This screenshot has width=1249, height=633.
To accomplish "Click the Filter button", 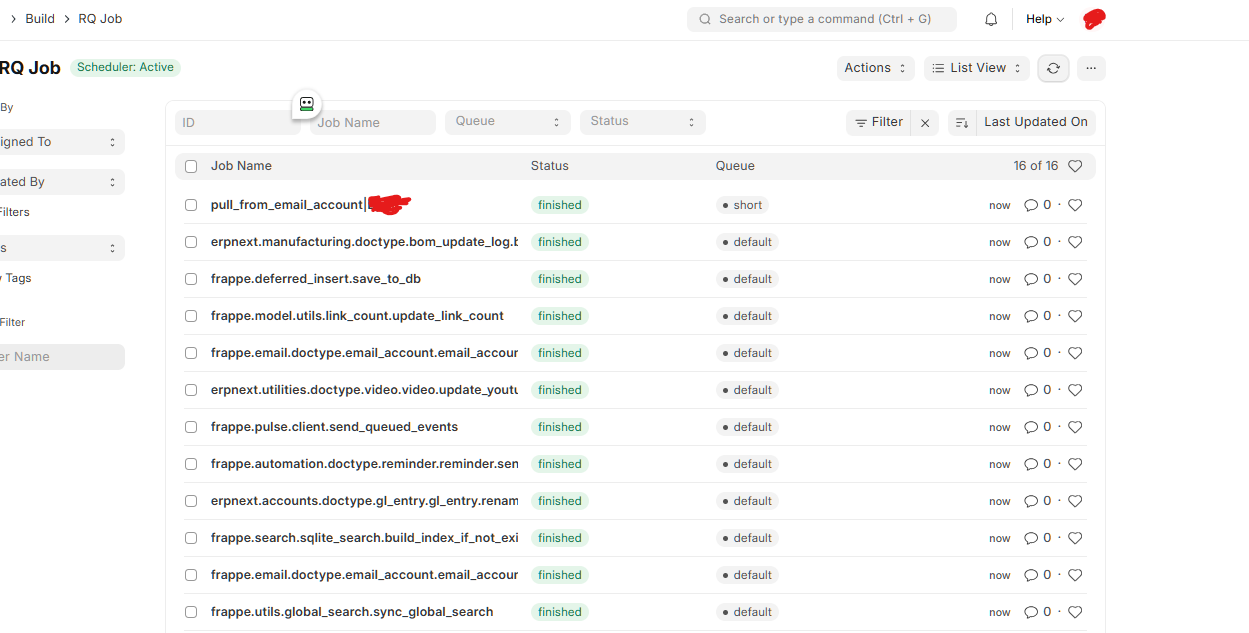I will (x=878, y=122).
